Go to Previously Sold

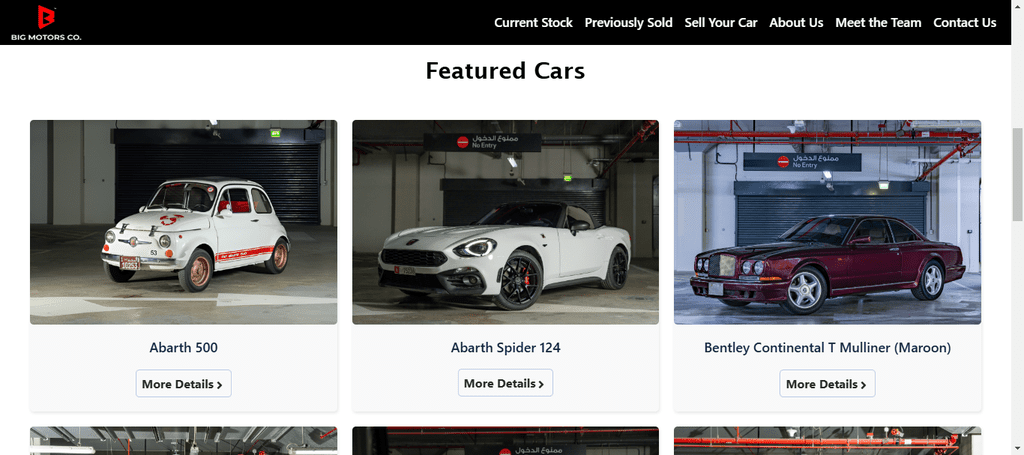pos(628,23)
